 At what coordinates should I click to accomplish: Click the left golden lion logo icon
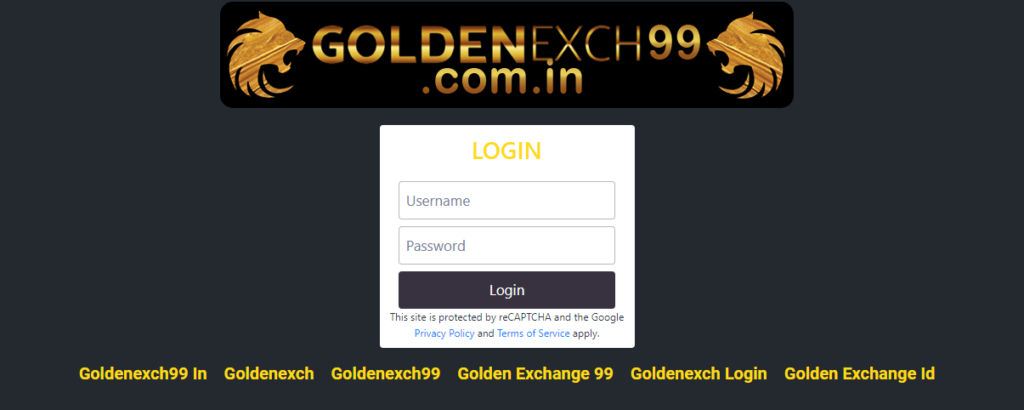[266, 54]
